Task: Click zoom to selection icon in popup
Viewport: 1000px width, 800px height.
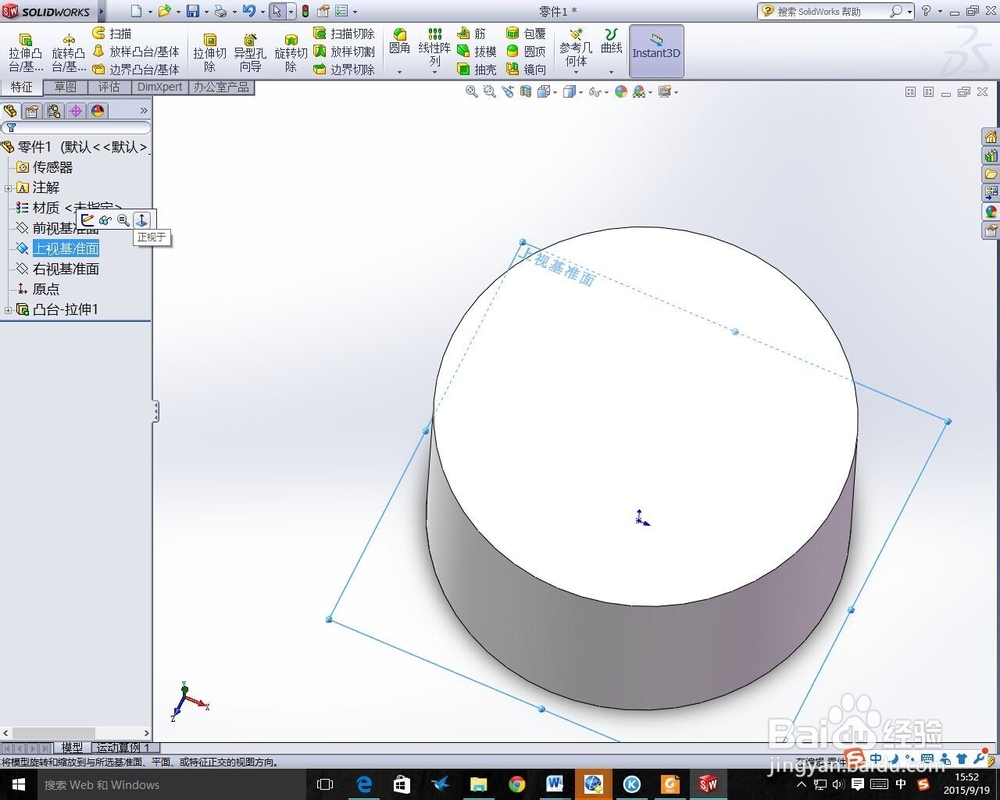Action: click(x=123, y=220)
